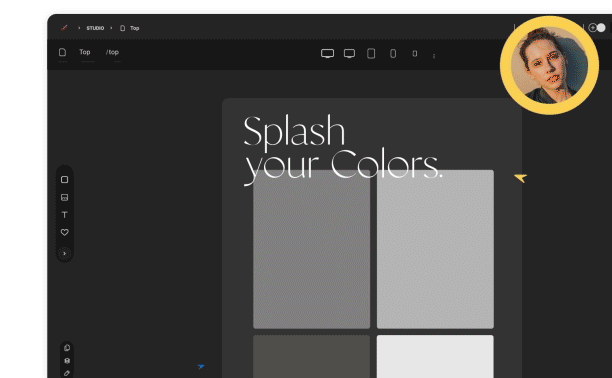Select the heart Icon tool
This screenshot has height=378, width=612.
click(65, 232)
